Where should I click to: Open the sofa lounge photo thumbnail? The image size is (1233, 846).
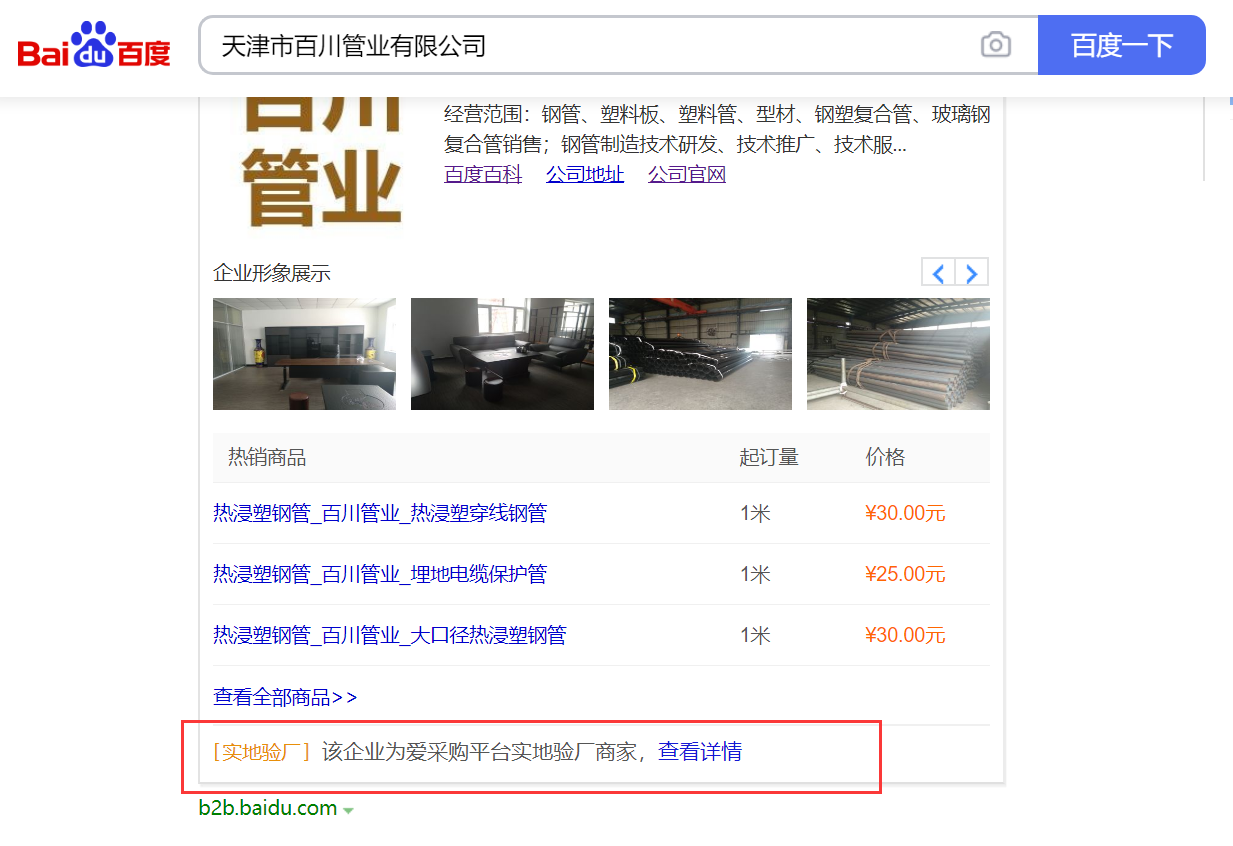coord(502,354)
